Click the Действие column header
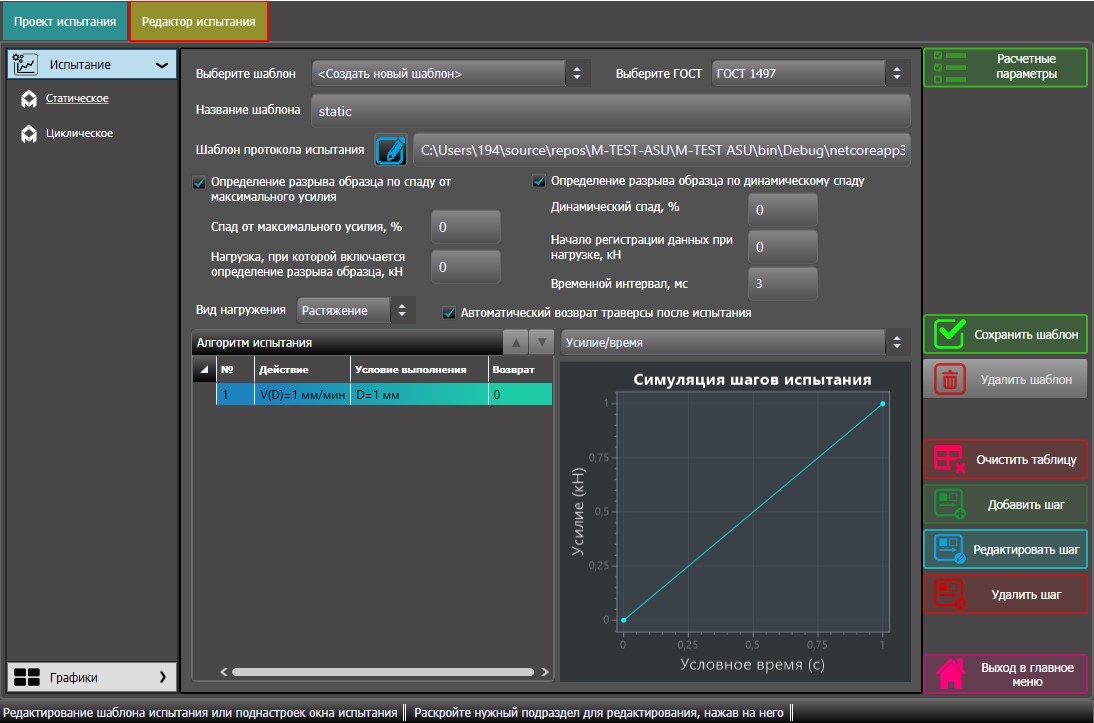1094x723 pixels. click(x=302, y=370)
